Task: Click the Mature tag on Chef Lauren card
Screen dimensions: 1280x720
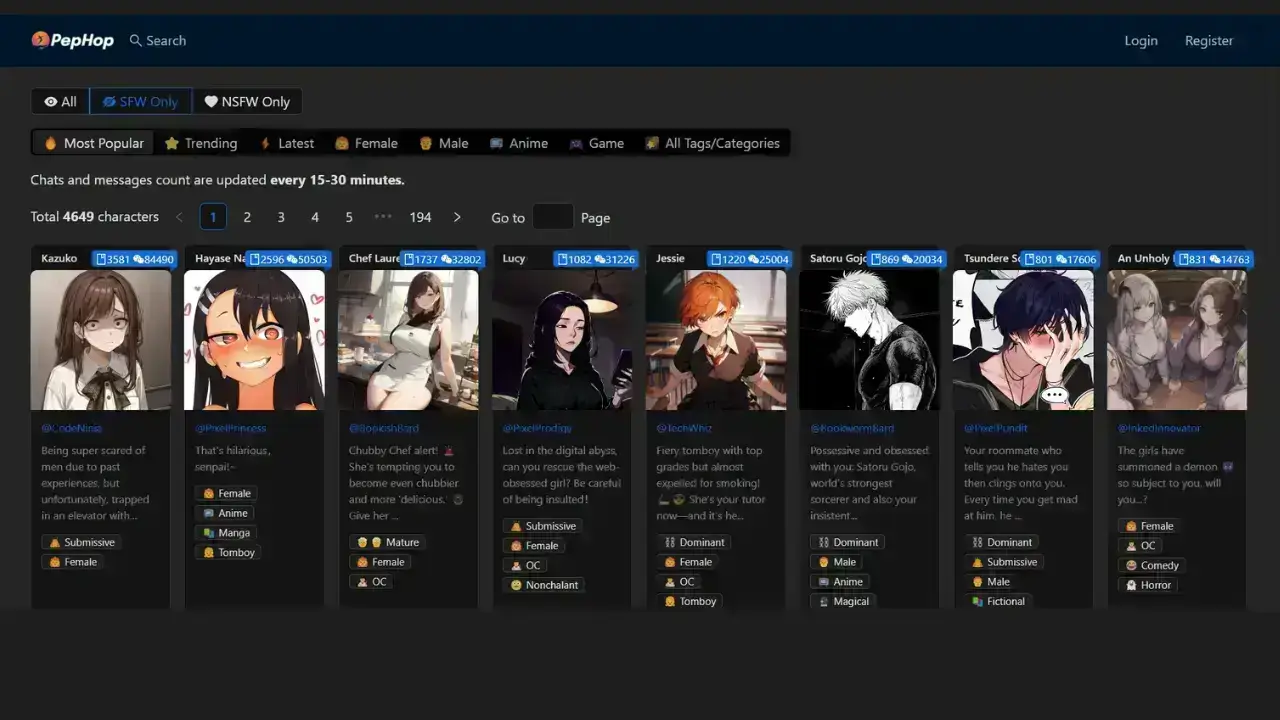Action: point(388,542)
